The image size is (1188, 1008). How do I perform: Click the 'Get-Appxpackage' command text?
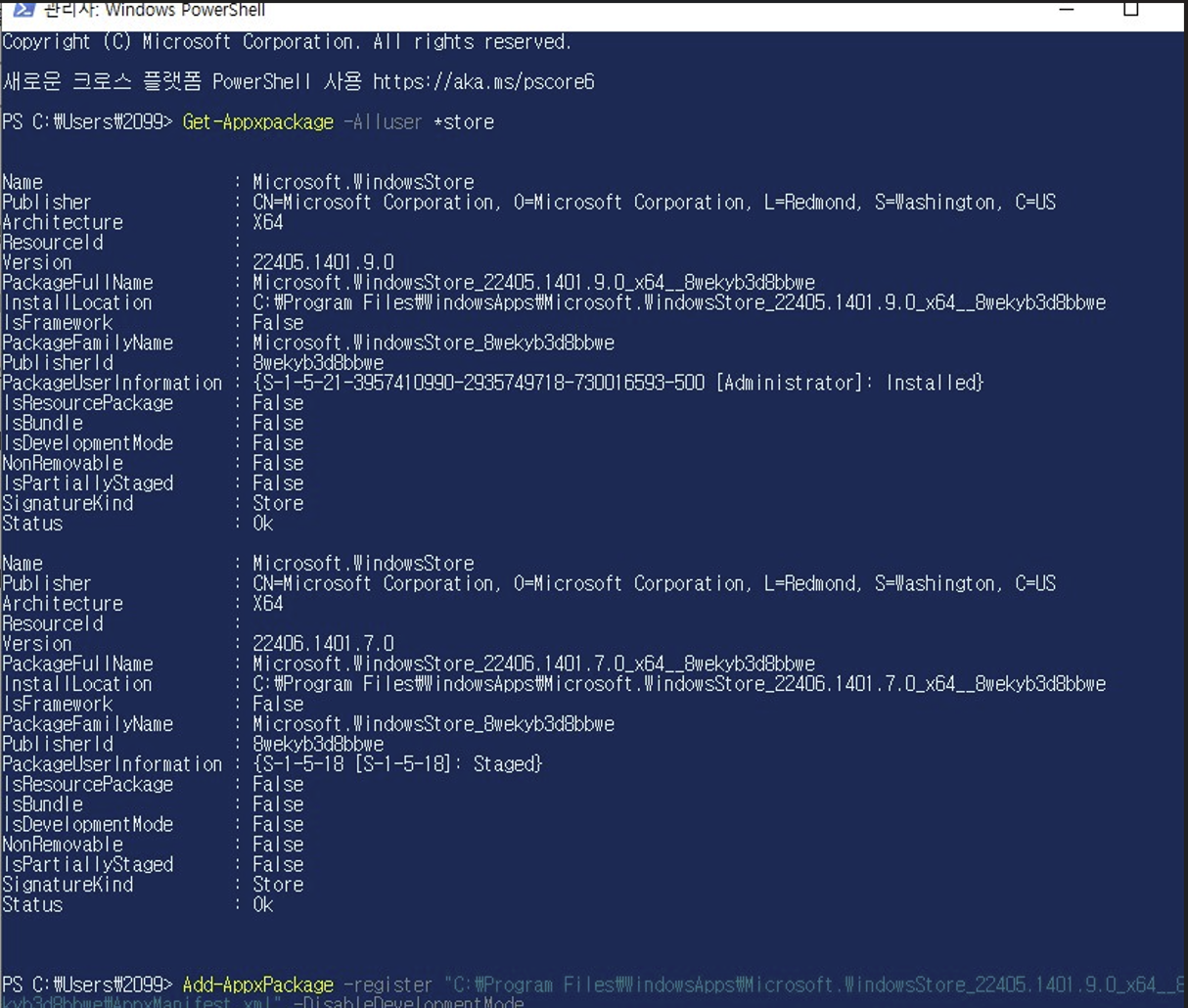point(258,122)
